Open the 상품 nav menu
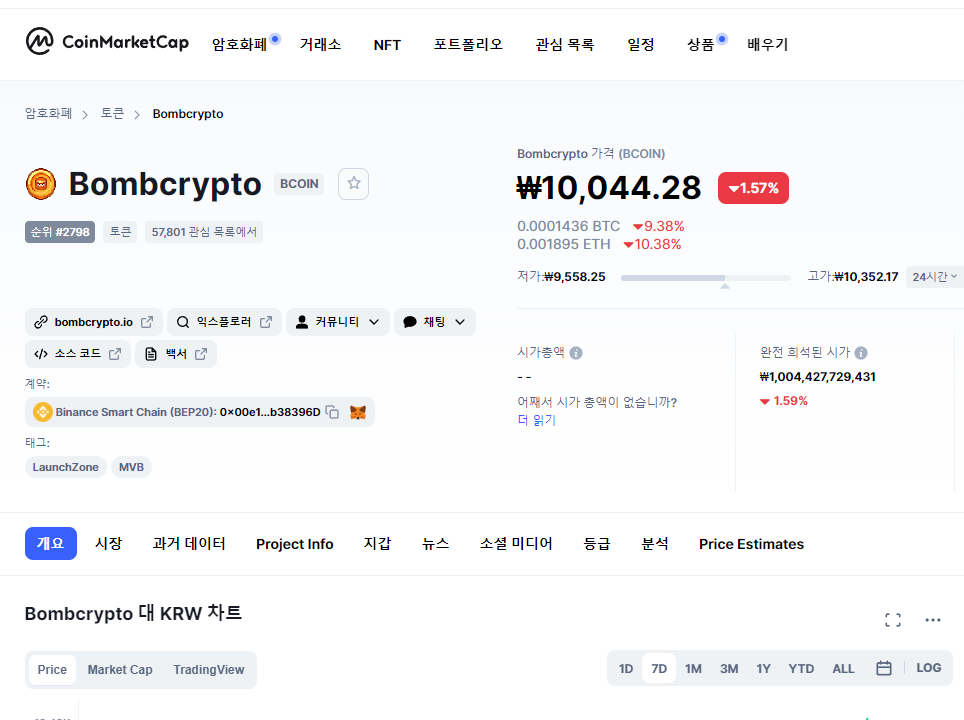964x720 pixels. 700,45
